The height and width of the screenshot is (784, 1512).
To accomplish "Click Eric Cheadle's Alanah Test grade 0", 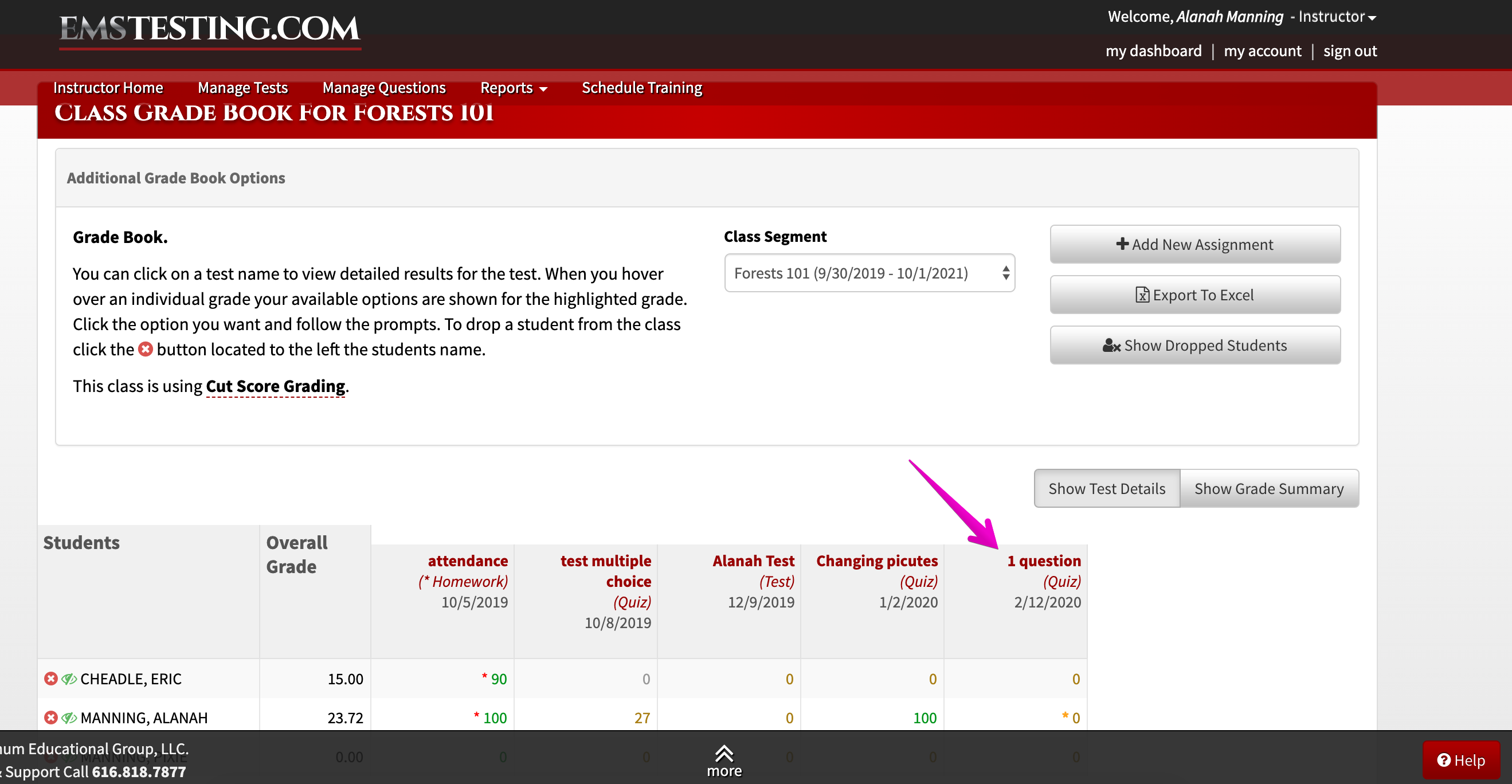I will [789, 679].
